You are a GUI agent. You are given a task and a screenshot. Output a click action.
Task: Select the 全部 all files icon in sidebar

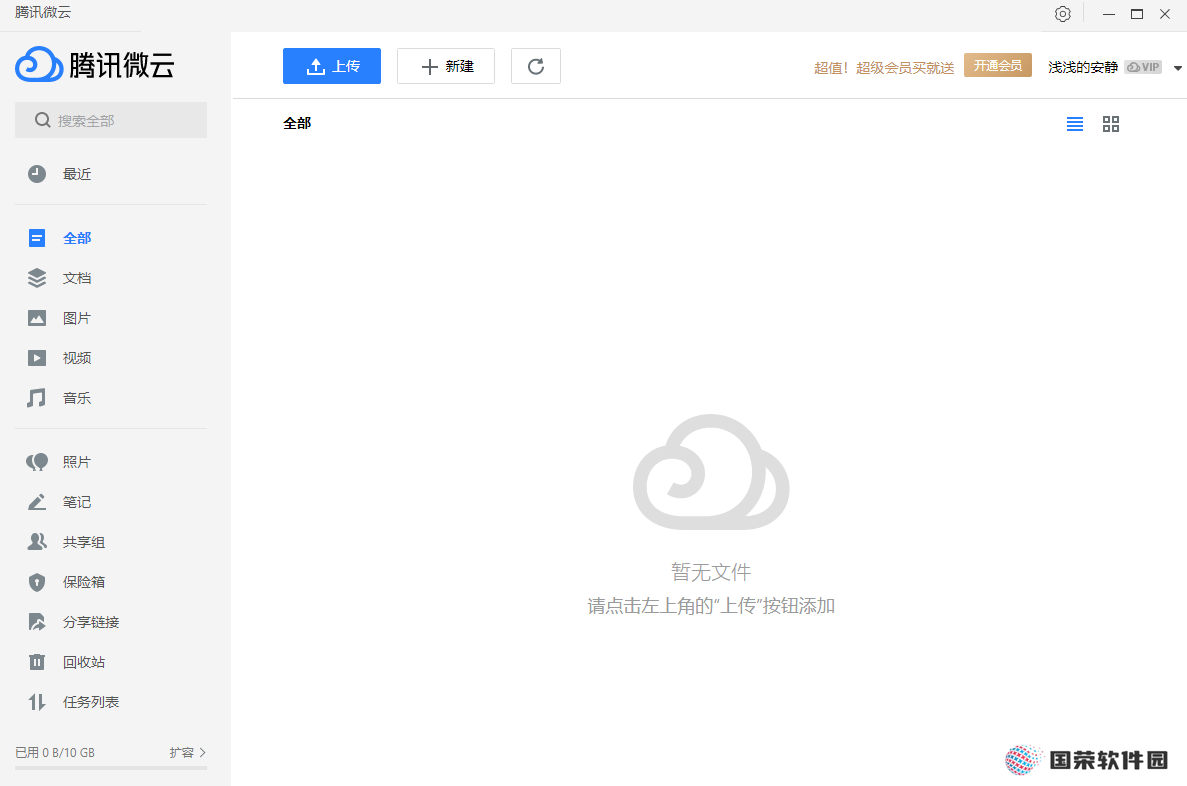click(36, 239)
